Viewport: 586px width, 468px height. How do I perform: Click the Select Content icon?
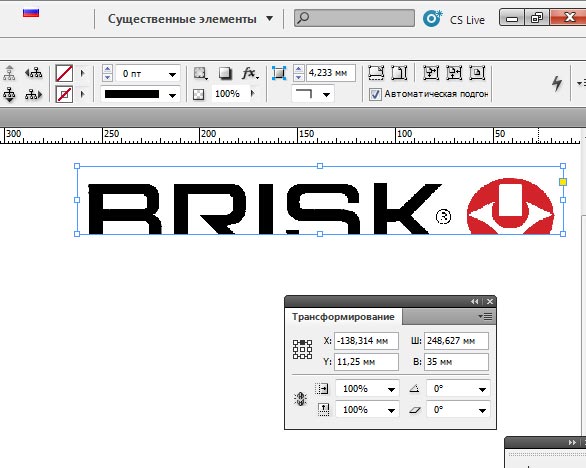coord(9,95)
